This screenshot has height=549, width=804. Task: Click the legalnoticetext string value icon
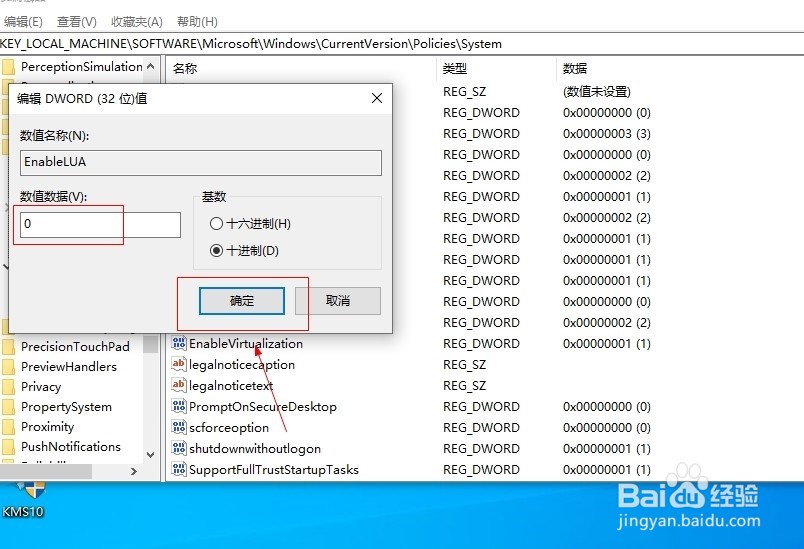(178, 385)
